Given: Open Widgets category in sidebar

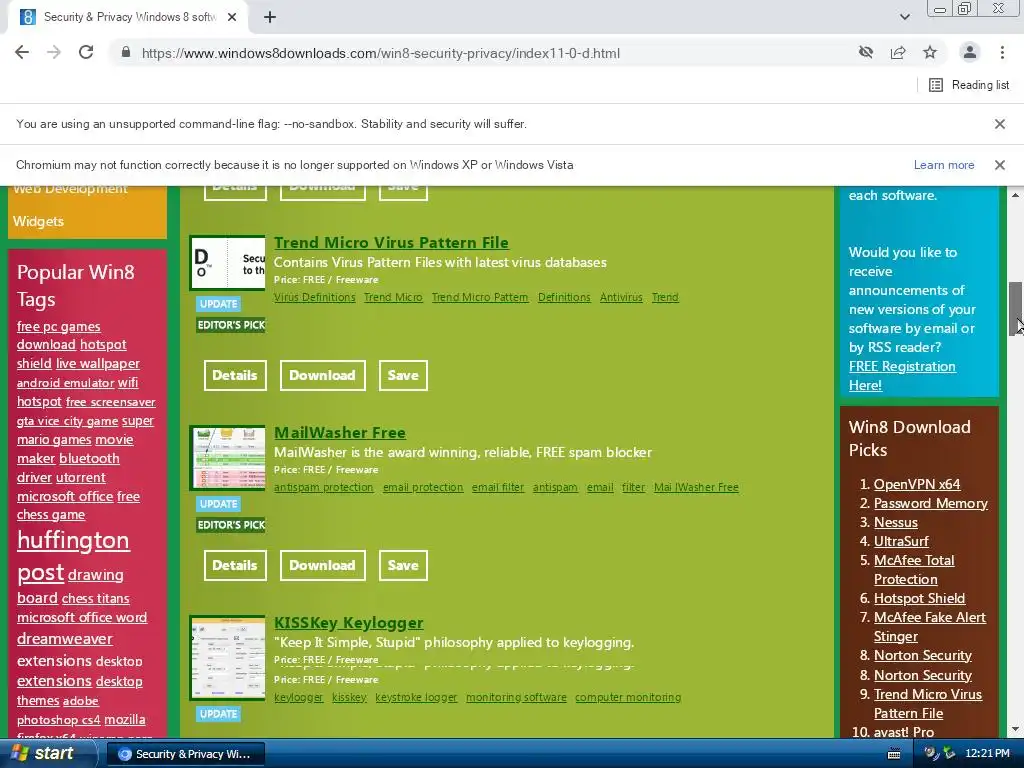Looking at the screenshot, I should click(x=39, y=221).
